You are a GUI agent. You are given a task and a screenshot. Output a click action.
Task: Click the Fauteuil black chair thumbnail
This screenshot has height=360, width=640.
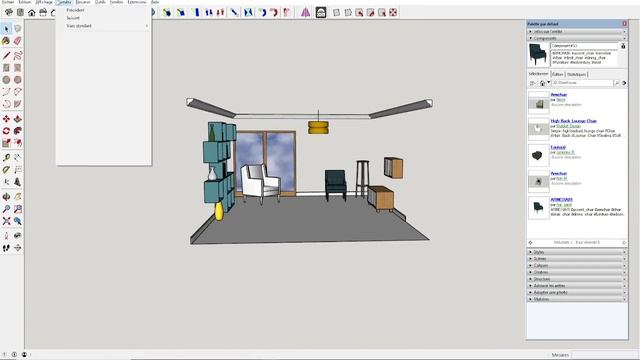(x=538, y=156)
